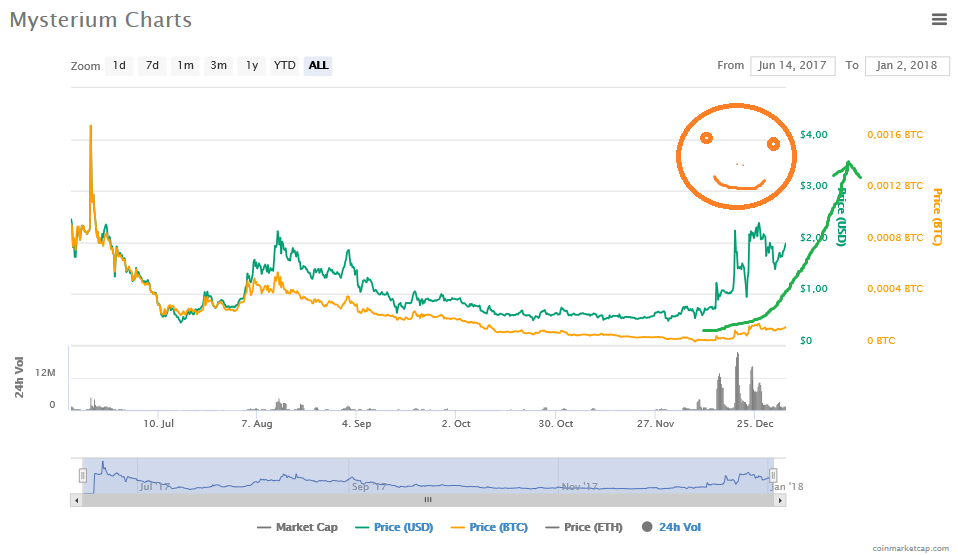Viewport: 958px width, 555px height.
Task: Click the navigator horizontal scrollbar thumb
Action: (428, 500)
